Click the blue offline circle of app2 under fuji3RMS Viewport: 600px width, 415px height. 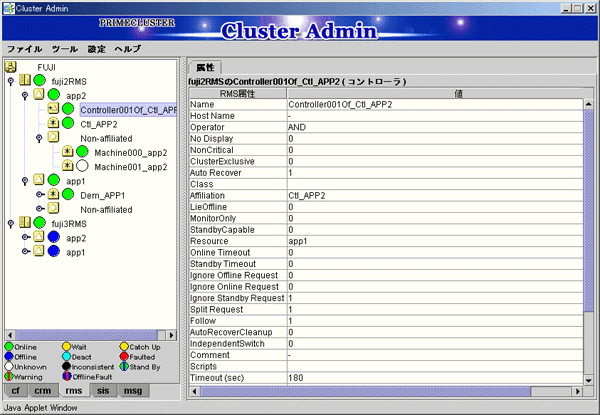[54, 237]
